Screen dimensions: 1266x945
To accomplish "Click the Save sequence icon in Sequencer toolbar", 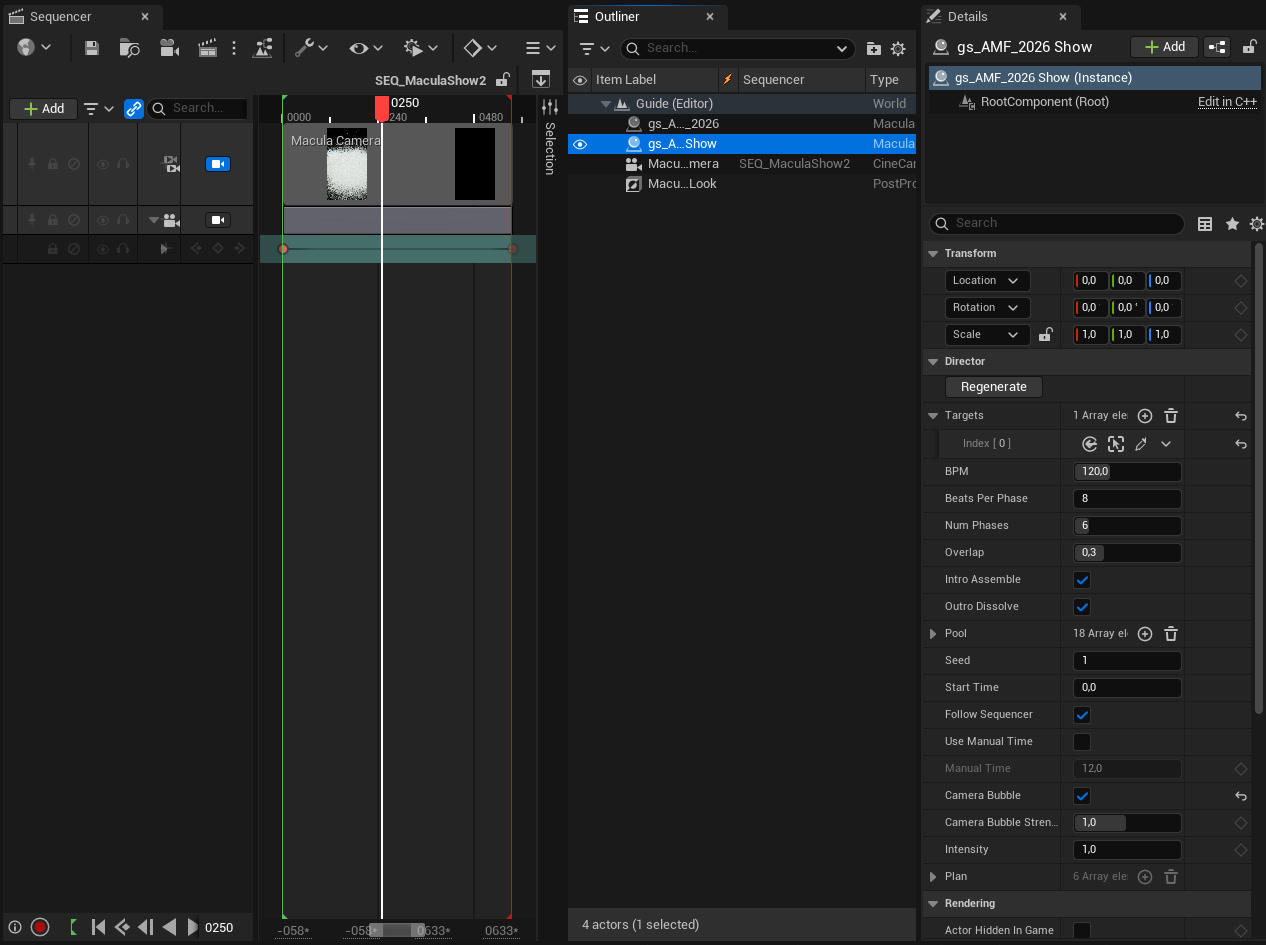I will coord(92,48).
